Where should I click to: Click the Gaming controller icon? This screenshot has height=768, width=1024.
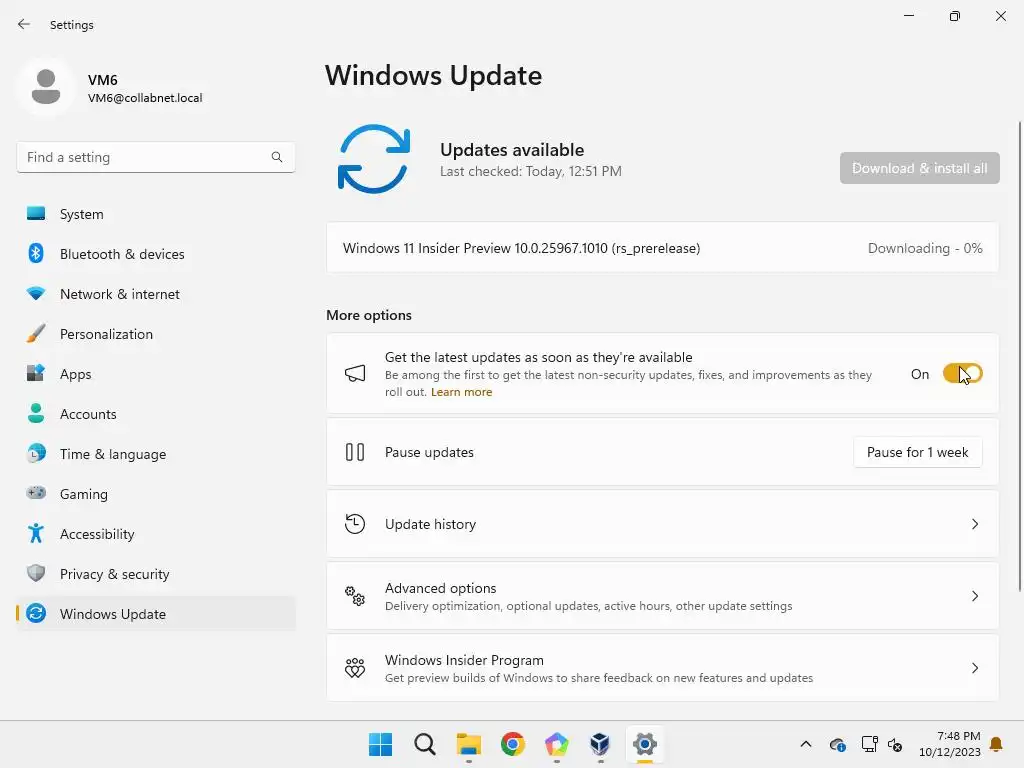pyautogui.click(x=36, y=493)
